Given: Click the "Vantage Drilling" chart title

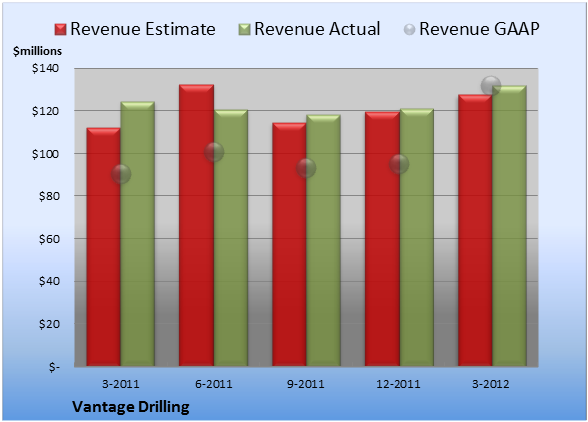Looking at the screenshot, I should (x=131, y=407).
